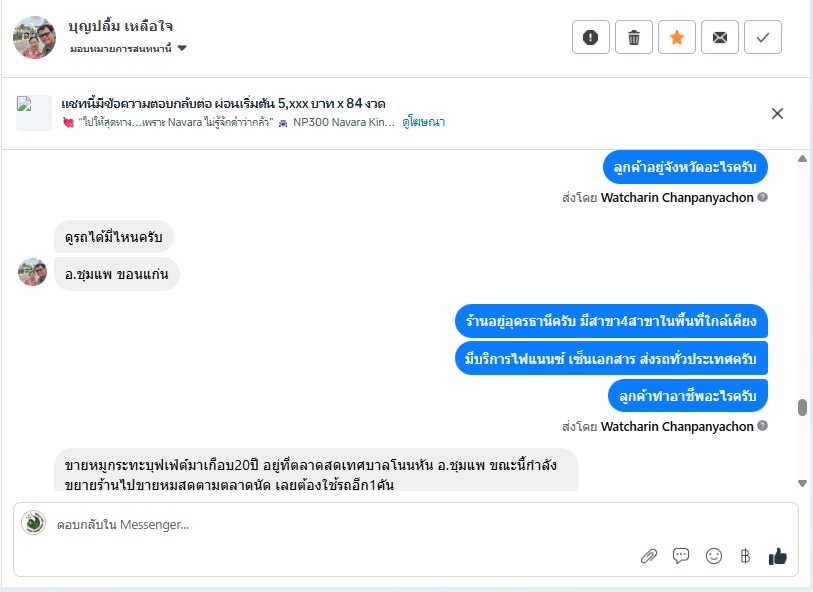813x592 pixels.
Task: Click the spam report exclamation icon
Action: (590, 37)
